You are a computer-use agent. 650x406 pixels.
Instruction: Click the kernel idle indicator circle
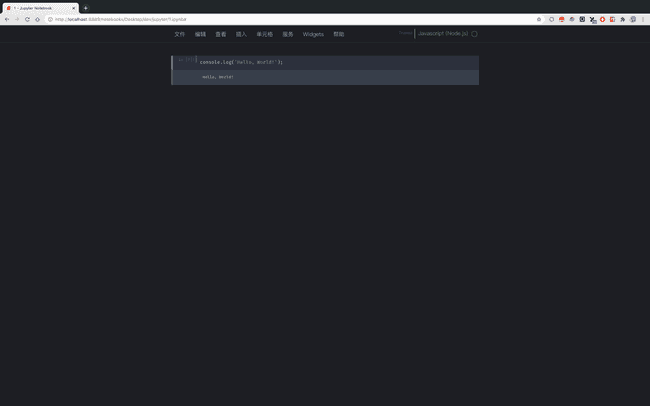[x=475, y=34]
